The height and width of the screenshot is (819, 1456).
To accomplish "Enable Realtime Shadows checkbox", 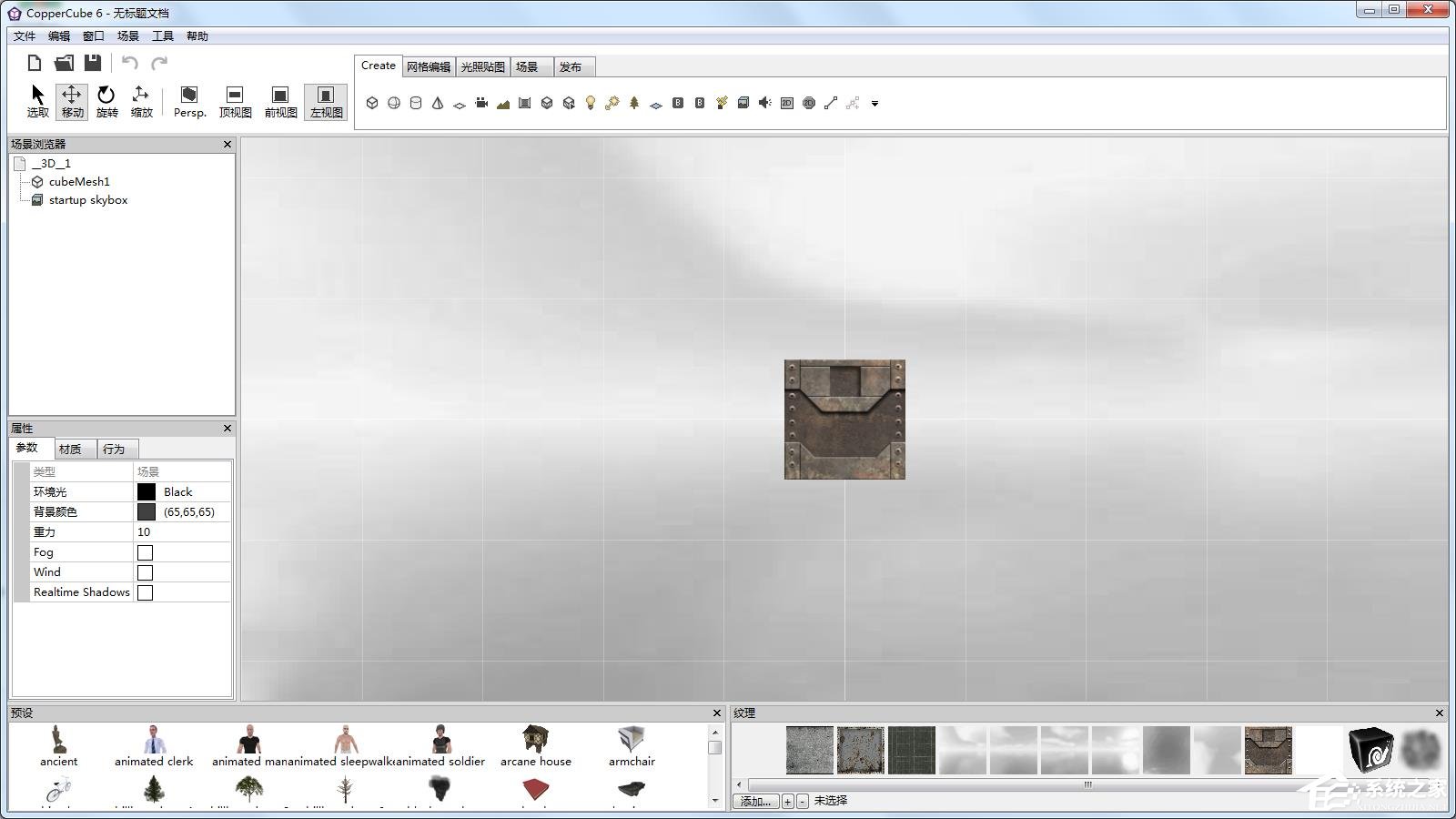I will 145,592.
